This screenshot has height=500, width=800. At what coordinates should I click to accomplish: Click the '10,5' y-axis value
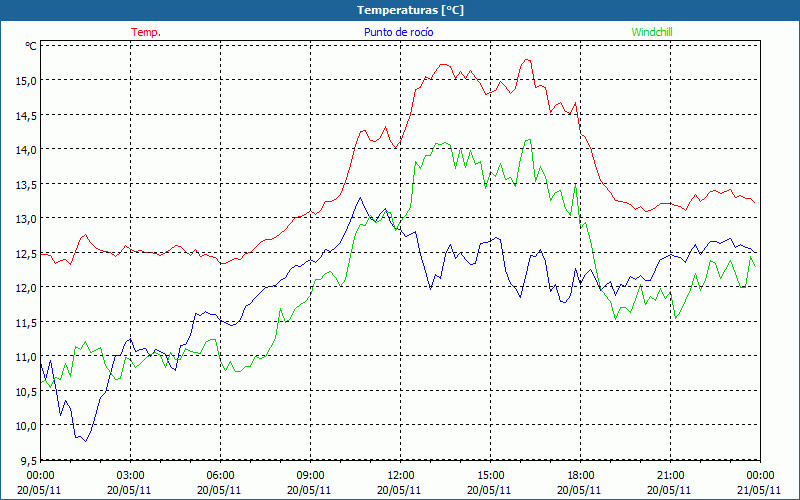[x=27, y=391]
